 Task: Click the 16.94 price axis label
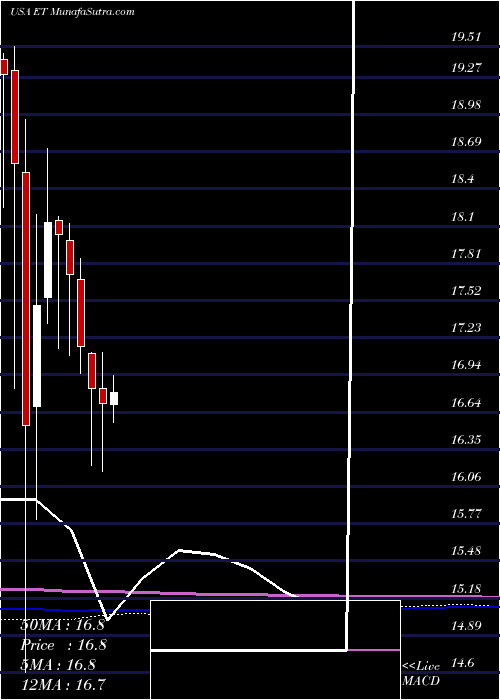tap(466, 365)
